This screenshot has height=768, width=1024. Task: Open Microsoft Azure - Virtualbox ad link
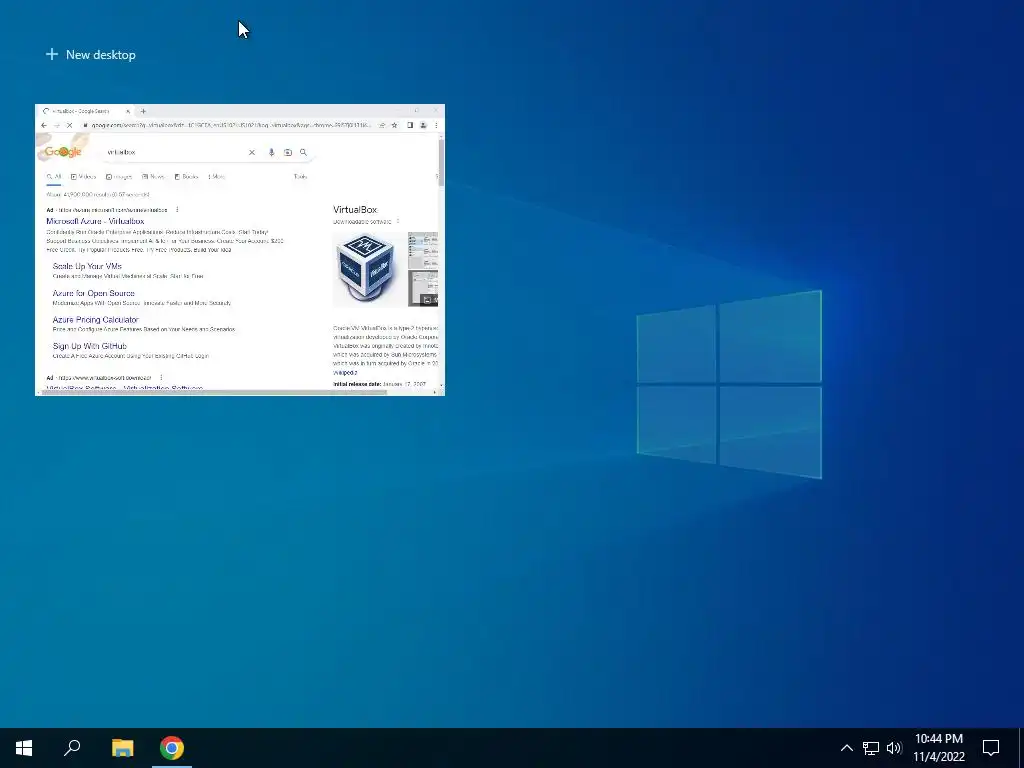point(95,221)
